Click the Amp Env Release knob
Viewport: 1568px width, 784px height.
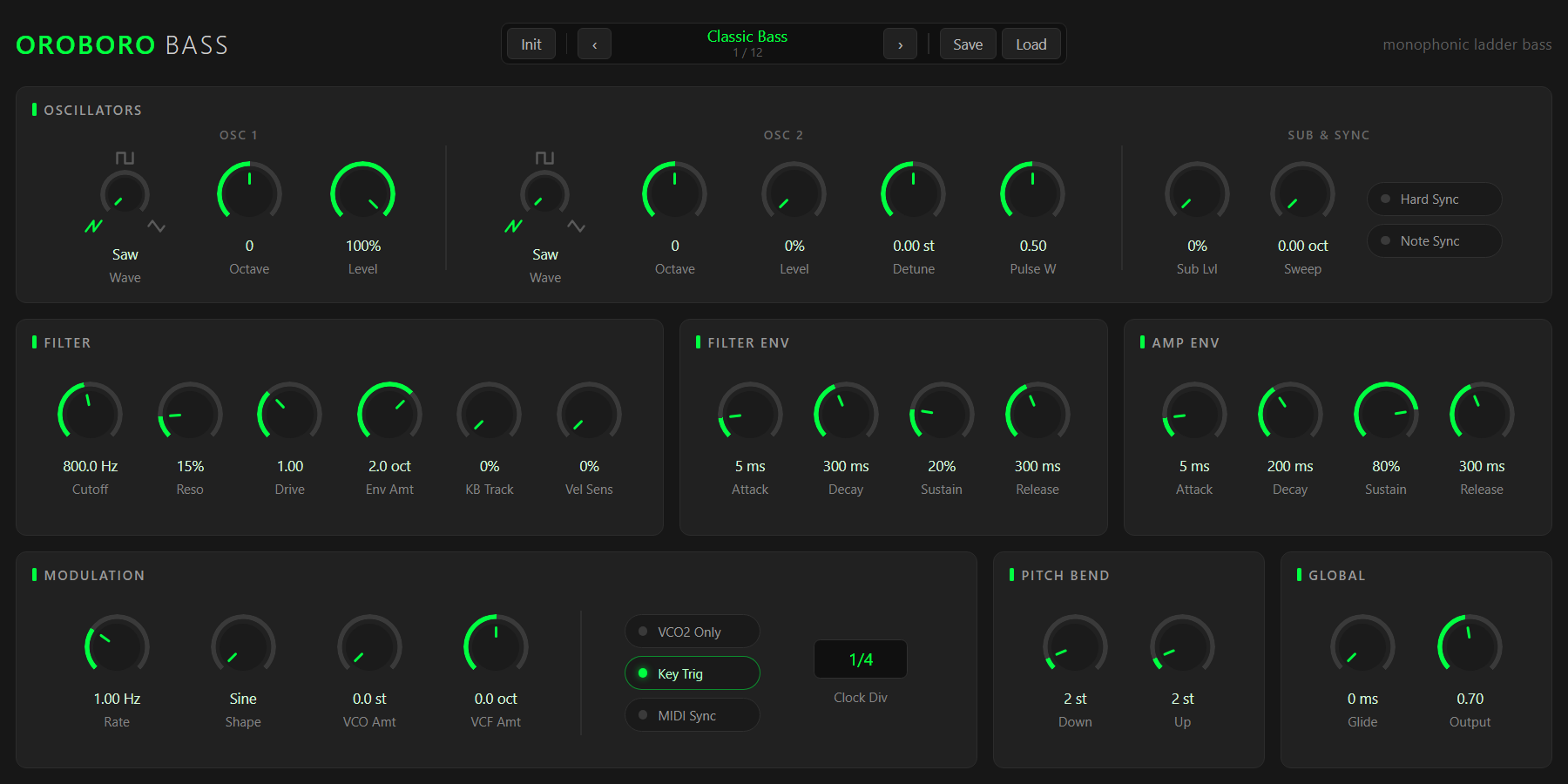pyautogui.click(x=1482, y=414)
